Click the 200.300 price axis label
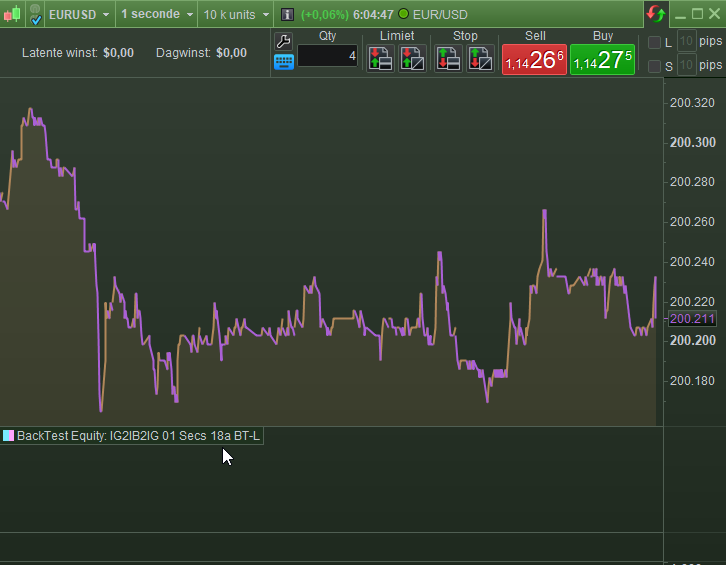The height and width of the screenshot is (565, 726). tap(693, 142)
